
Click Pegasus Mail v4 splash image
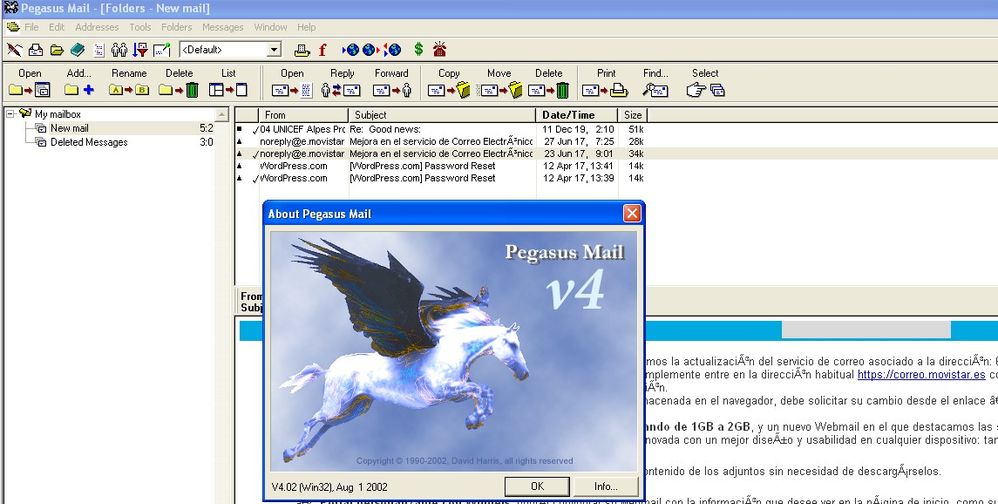tap(453, 351)
